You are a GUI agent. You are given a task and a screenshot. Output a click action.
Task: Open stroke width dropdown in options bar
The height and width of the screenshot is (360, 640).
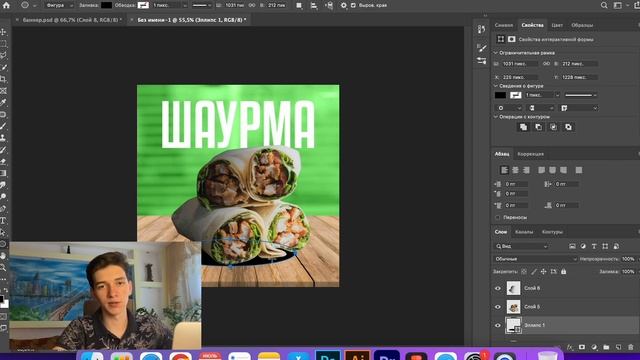point(185,5)
